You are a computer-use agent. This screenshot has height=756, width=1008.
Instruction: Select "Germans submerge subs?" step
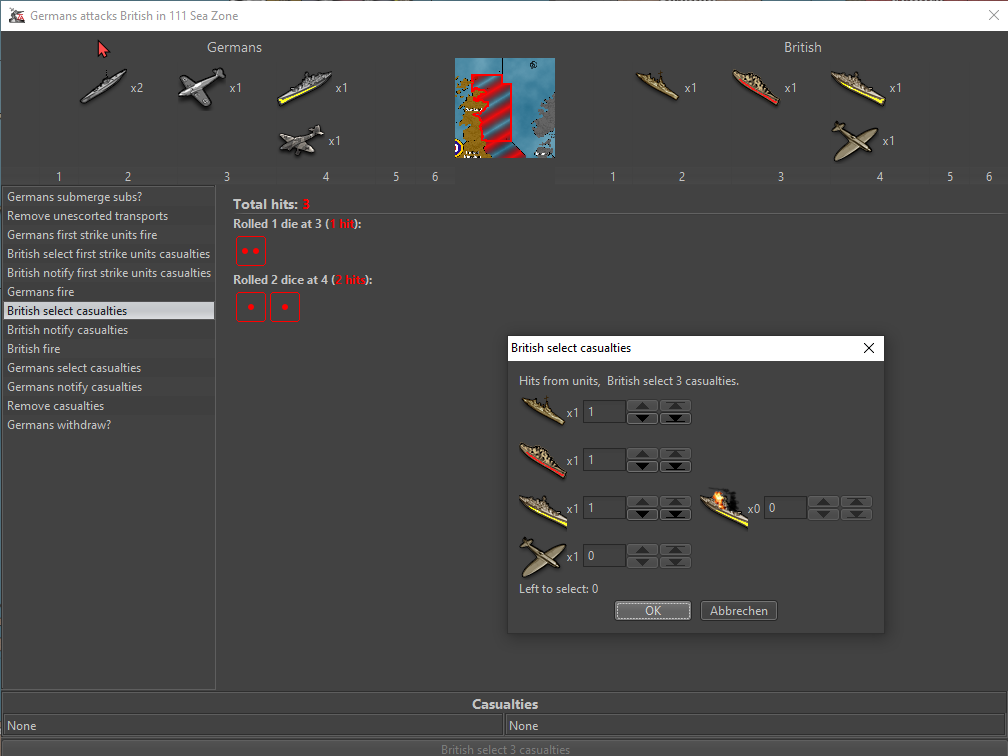[x=75, y=197]
